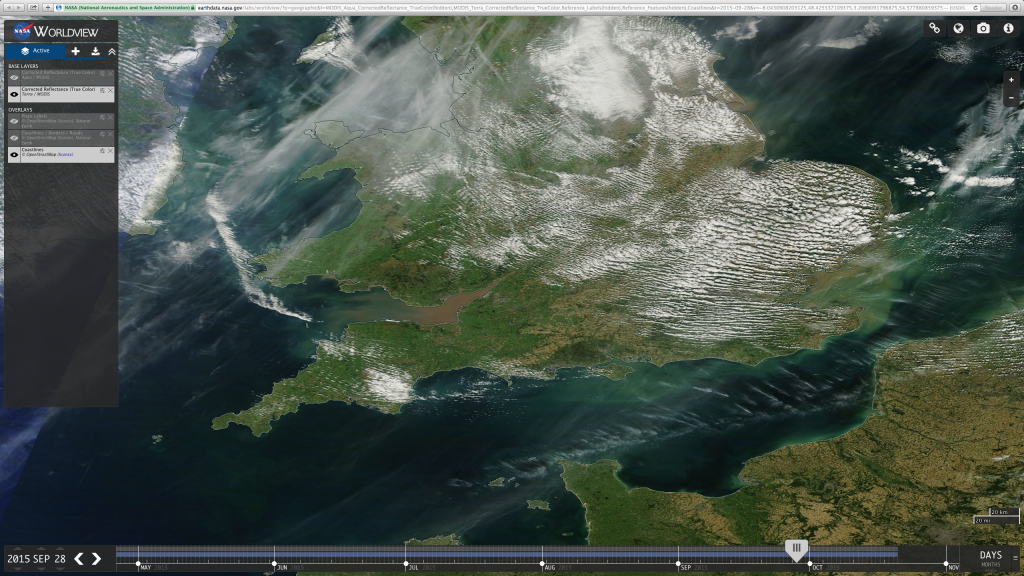
Task: Open options for Aqua/MODIS layer
Action: click(x=102, y=74)
